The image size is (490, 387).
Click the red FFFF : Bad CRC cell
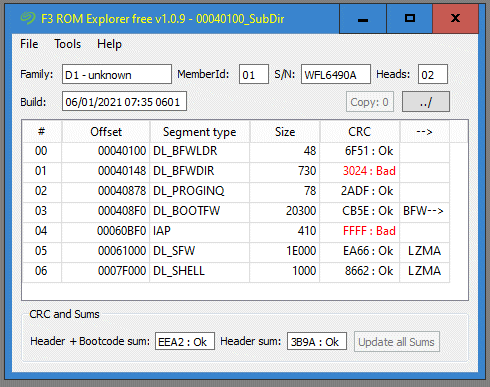pyautogui.click(x=360, y=231)
